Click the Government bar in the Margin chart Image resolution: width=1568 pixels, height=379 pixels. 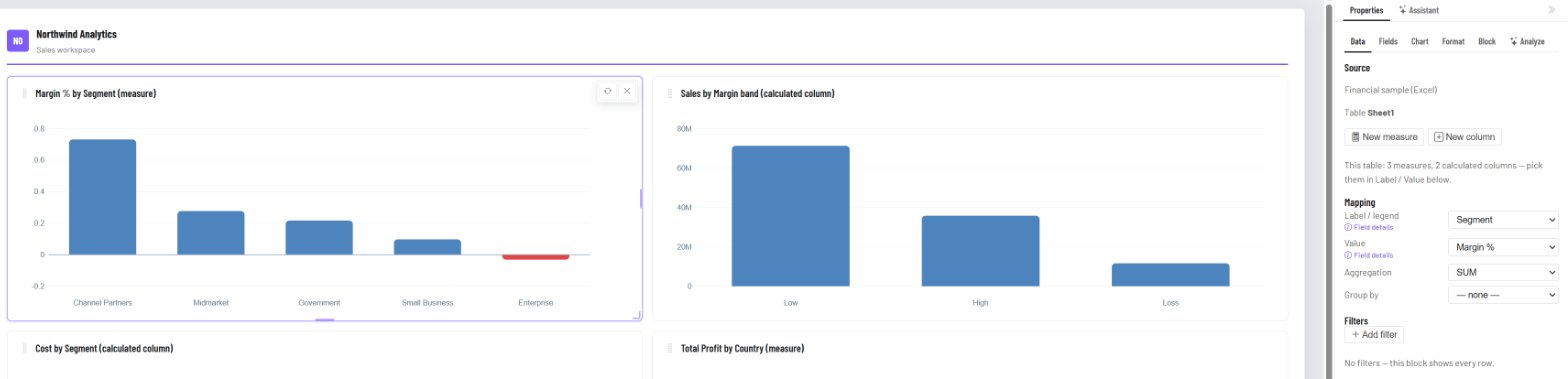[x=319, y=238]
